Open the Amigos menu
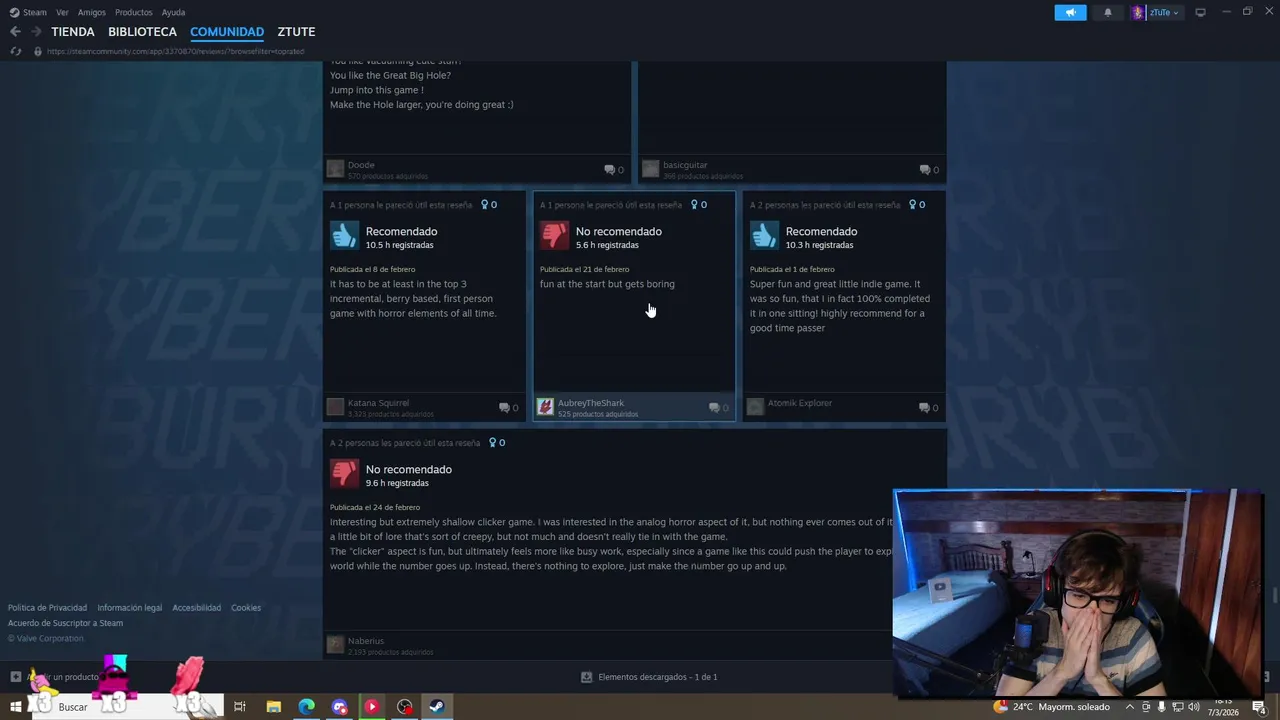The height and width of the screenshot is (720, 1280). pyautogui.click(x=92, y=12)
